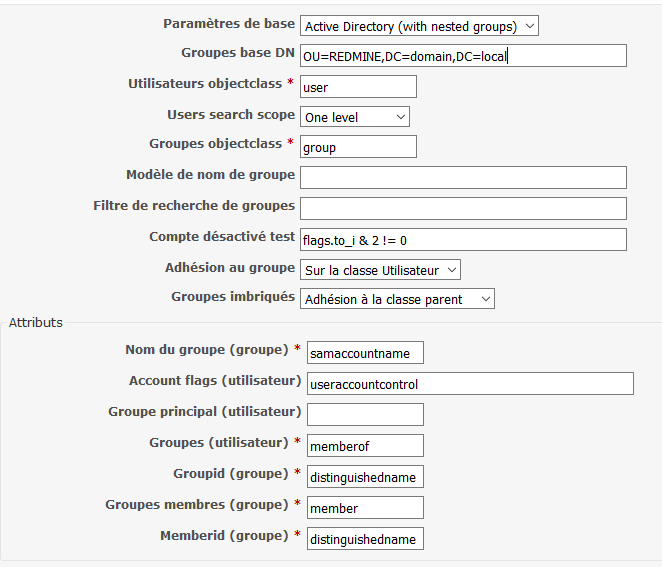662x567 pixels.
Task: Select the Groupes membres (groupe) field
Action: pyautogui.click(x=365, y=507)
